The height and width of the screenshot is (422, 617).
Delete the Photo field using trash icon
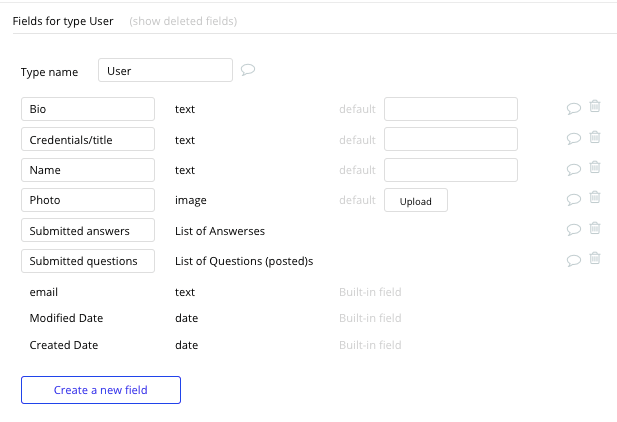pyautogui.click(x=595, y=197)
